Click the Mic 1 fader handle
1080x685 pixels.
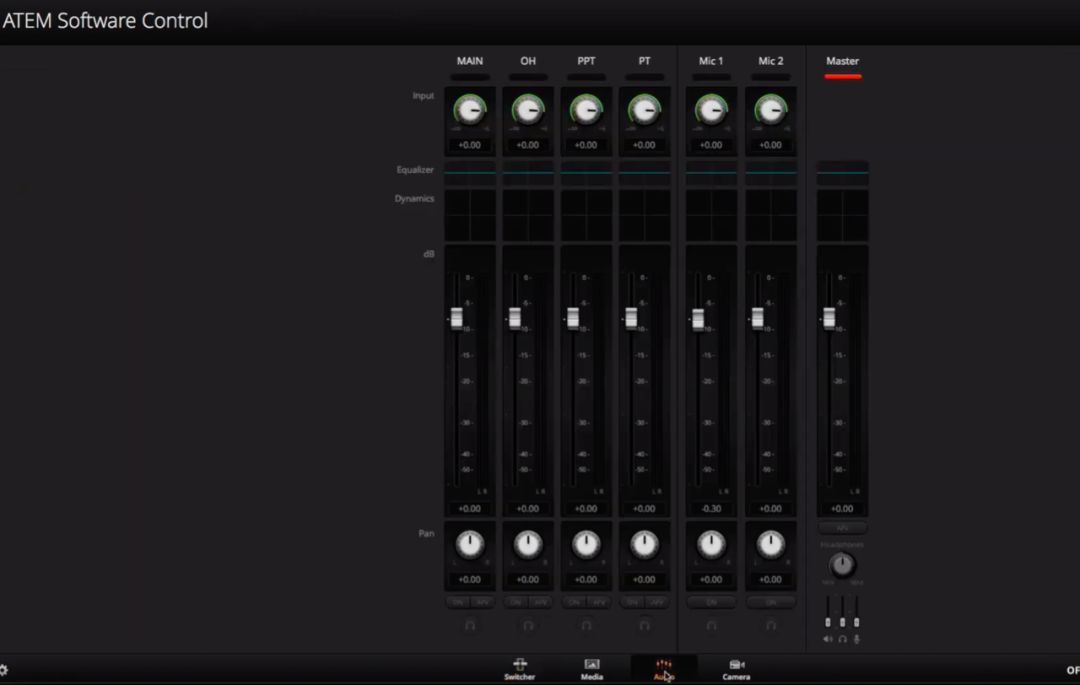click(x=698, y=319)
